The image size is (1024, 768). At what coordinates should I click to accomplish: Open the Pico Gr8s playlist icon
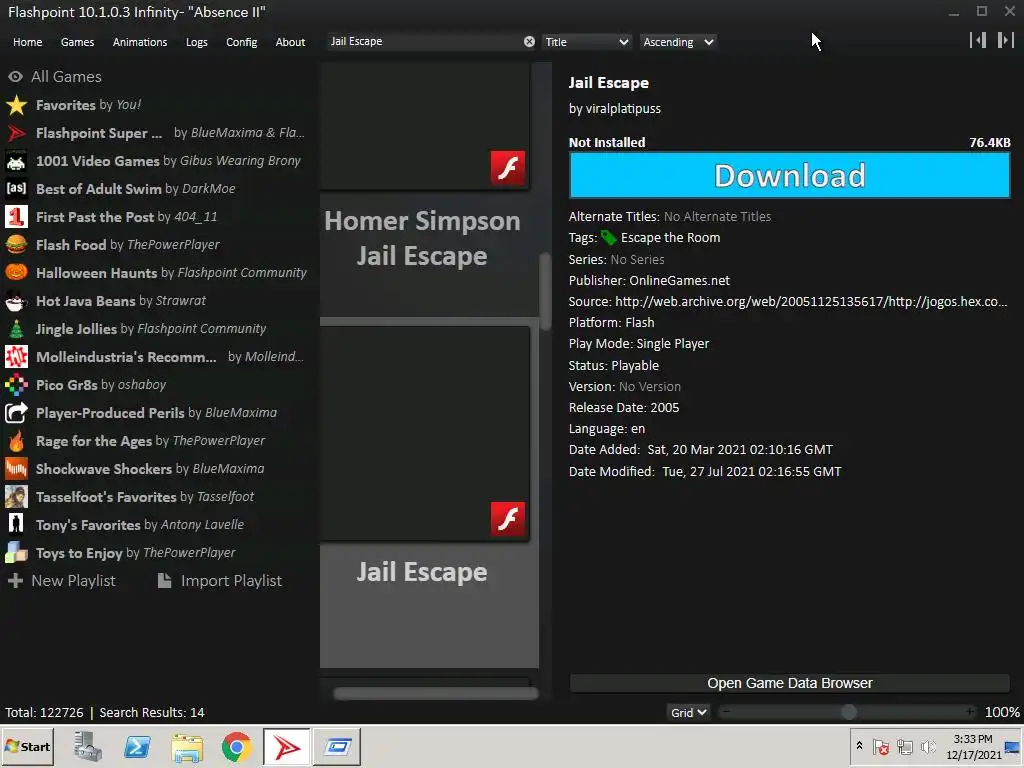(16, 385)
